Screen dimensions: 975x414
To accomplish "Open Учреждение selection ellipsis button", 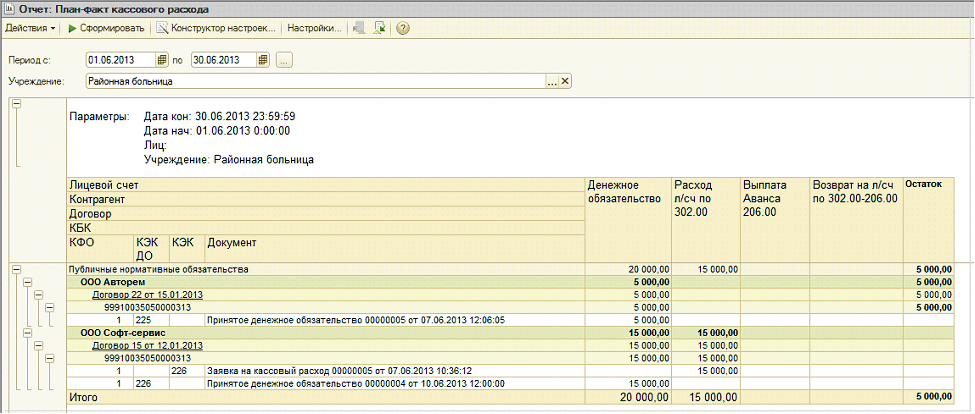I will pos(552,81).
